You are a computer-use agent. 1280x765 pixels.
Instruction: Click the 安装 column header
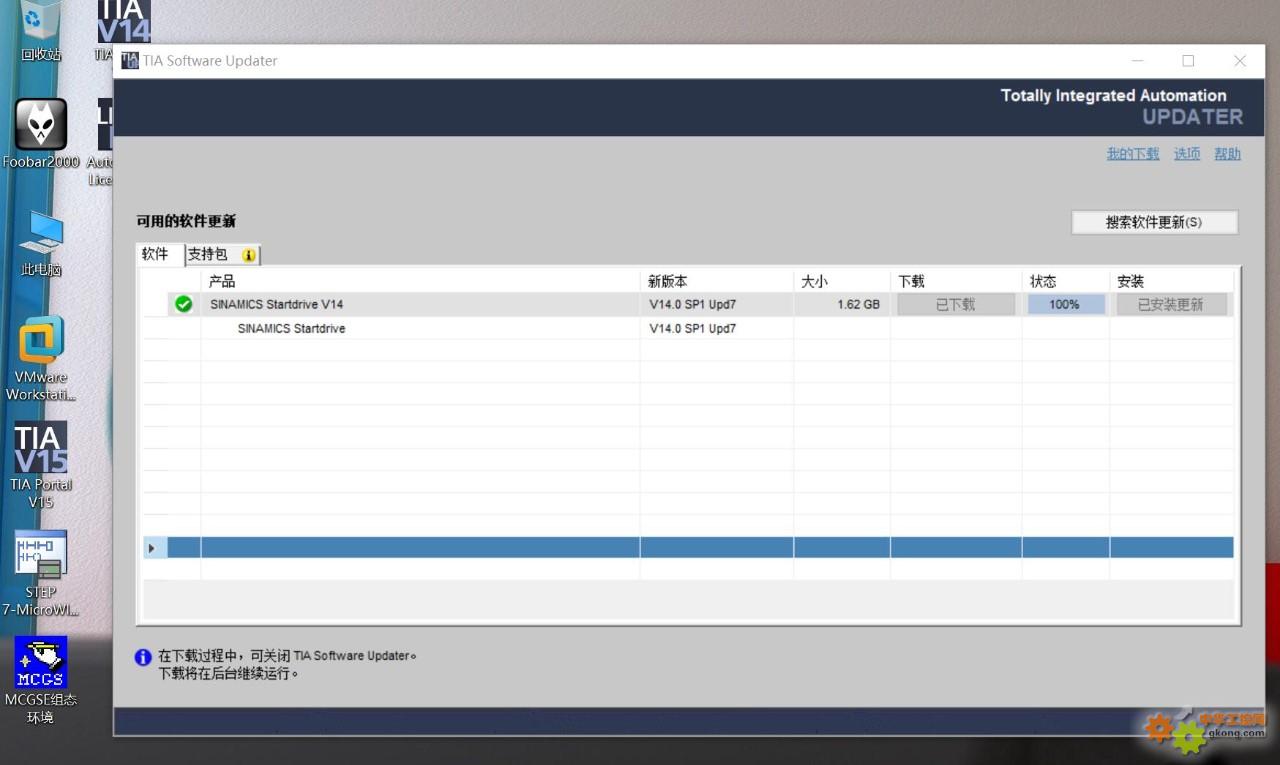[1171, 281]
